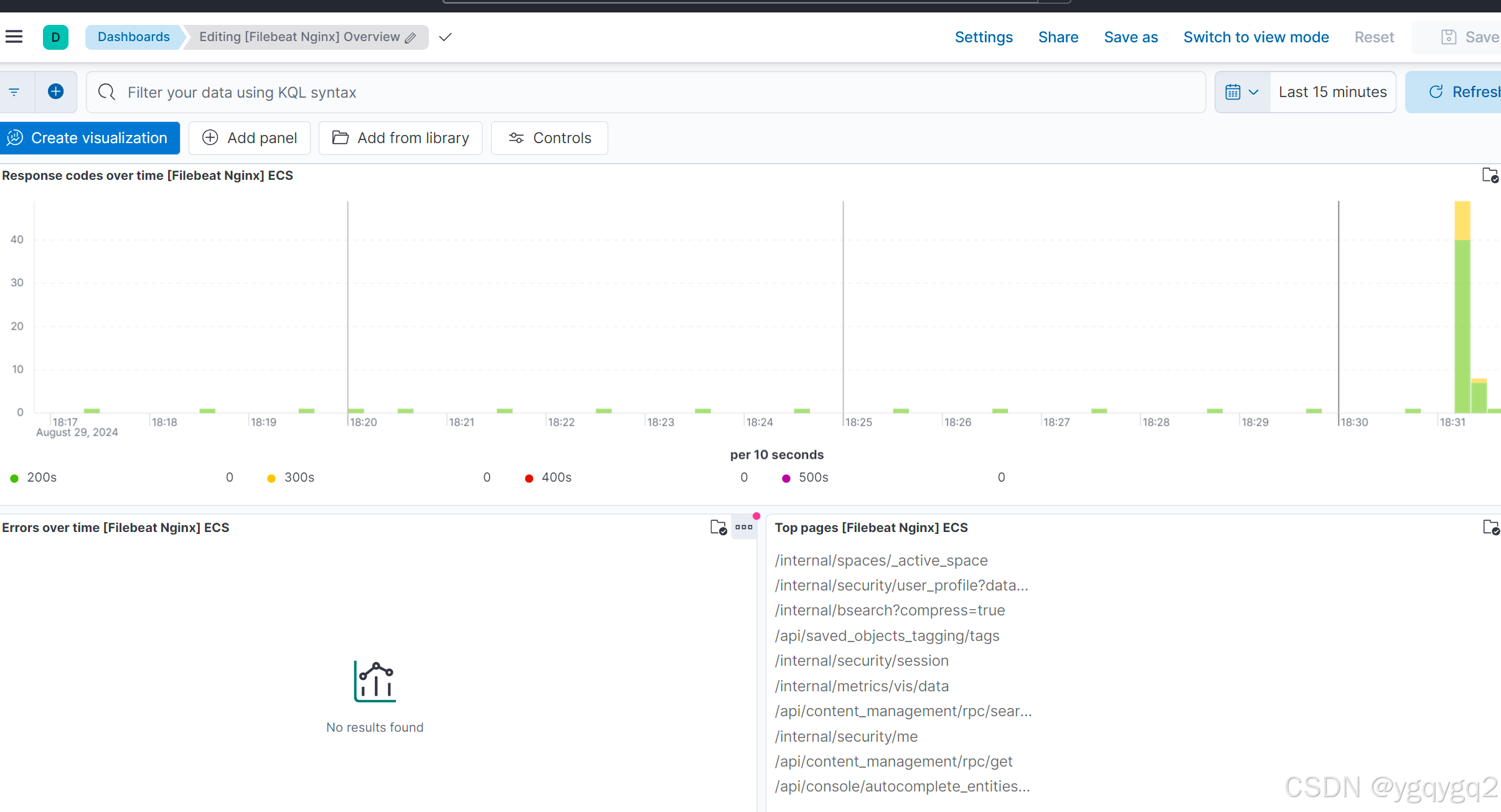Open the calendar date quick menu

pyautogui.click(x=1242, y=92)
